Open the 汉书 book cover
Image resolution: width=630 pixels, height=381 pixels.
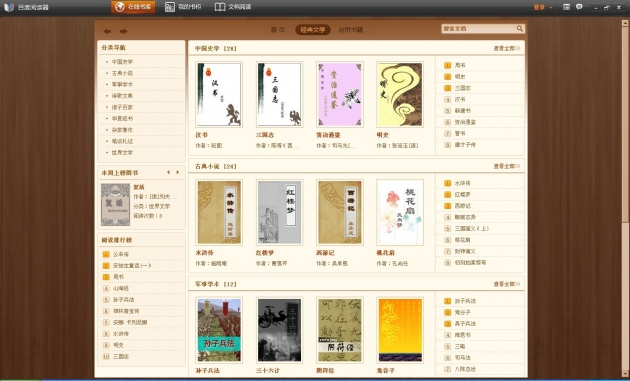click(219, 94)
